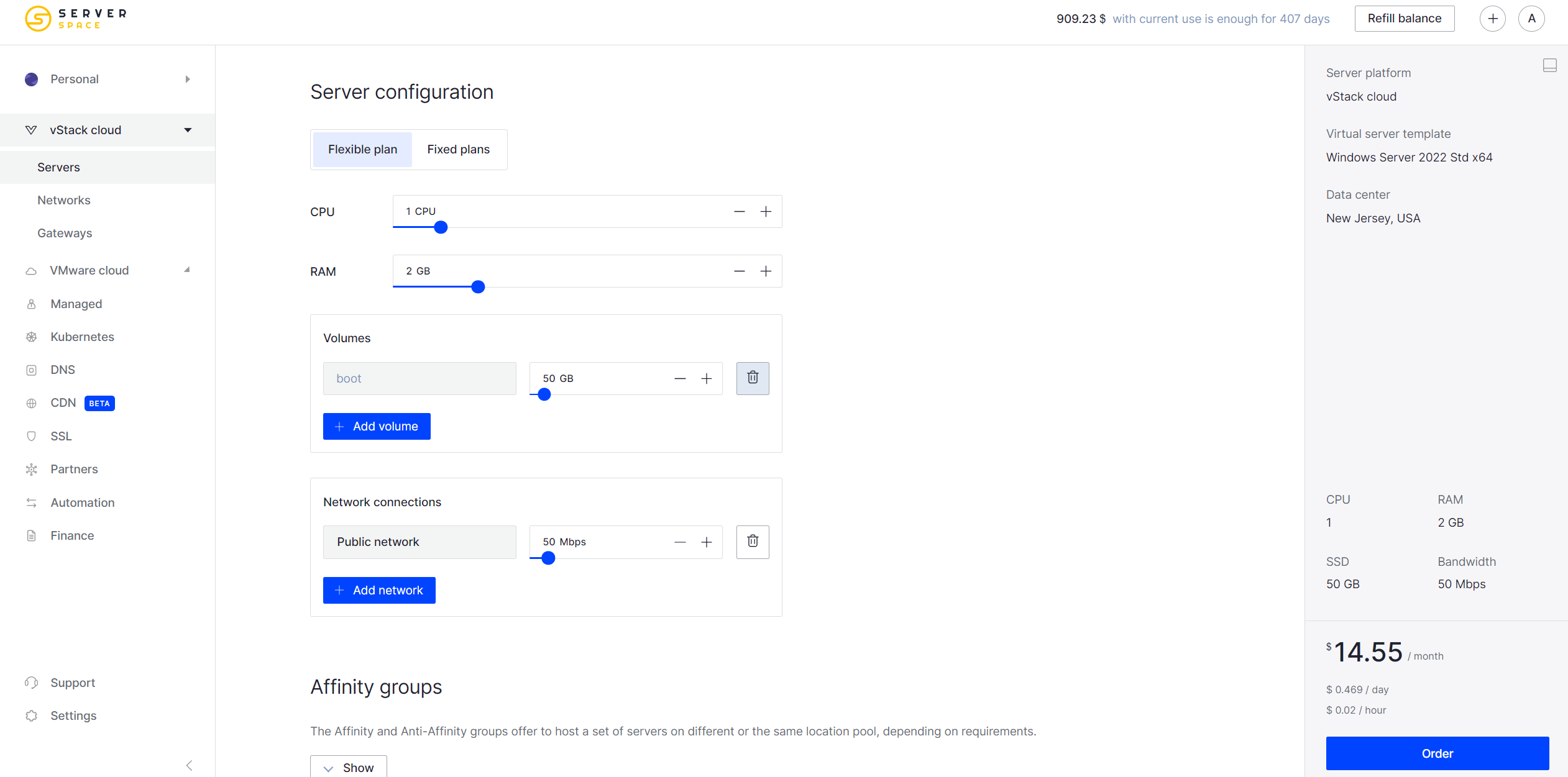Open the Kubernetes section
Image resolution: width=1568 pixels, height=777 pixels.
(82, 337)
